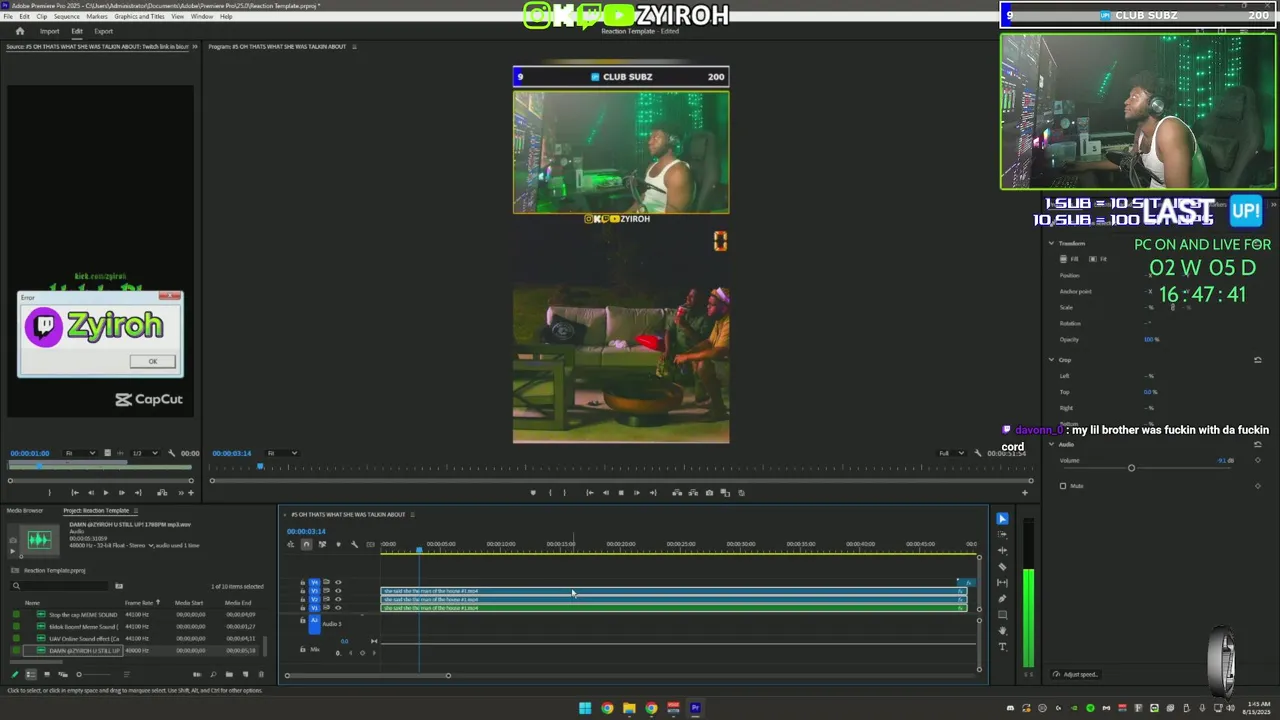This screenshot has width=1280, height=720.
Task: Select the Rectangle tool
Action: [1002, 614]
